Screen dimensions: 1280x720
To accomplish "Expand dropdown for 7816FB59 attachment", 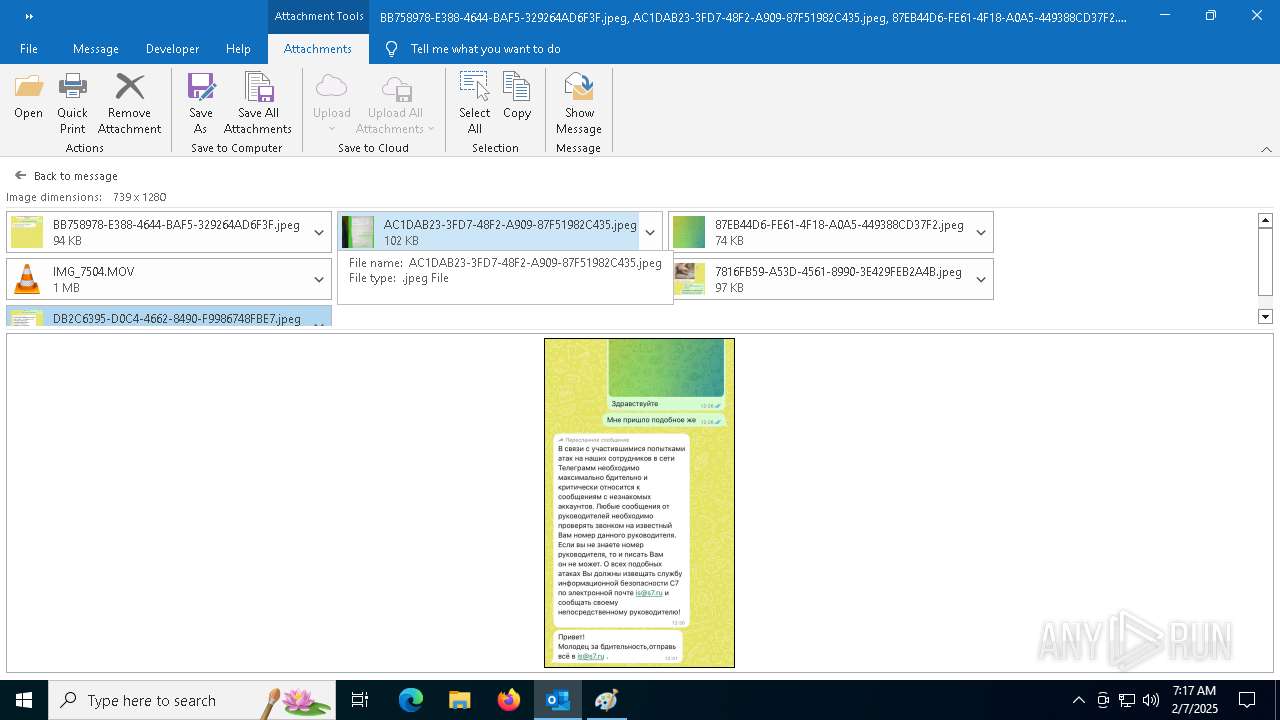I will point(981,279).
